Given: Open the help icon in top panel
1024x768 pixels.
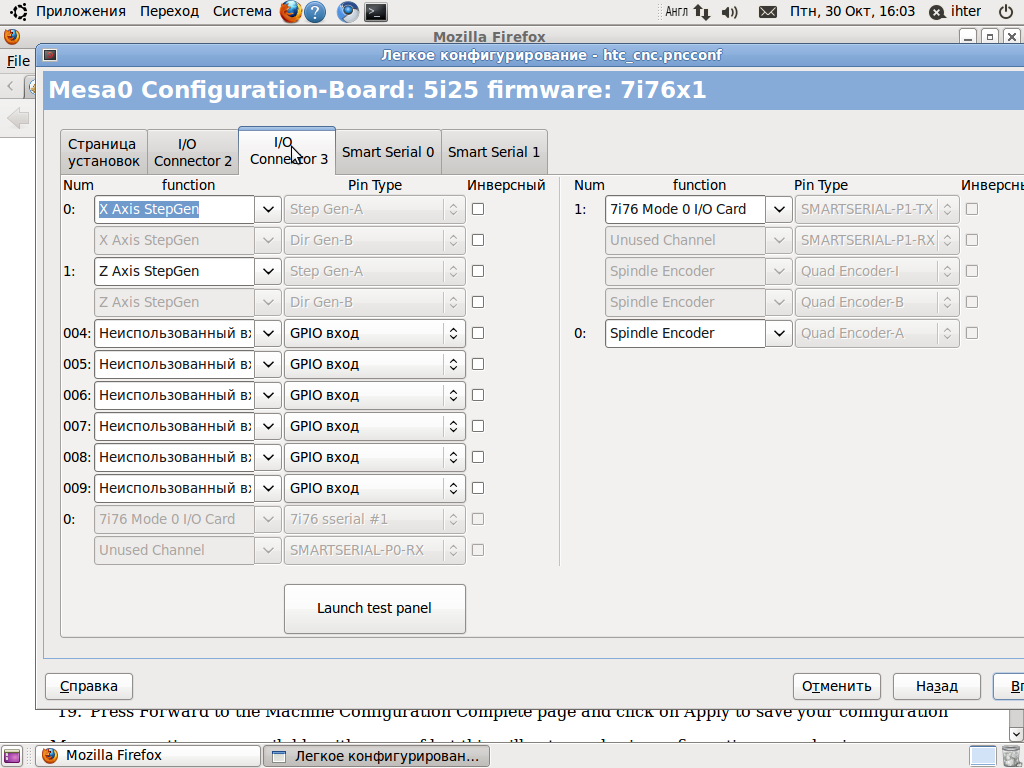Looking at the screenshot, I should click(315, 12).
